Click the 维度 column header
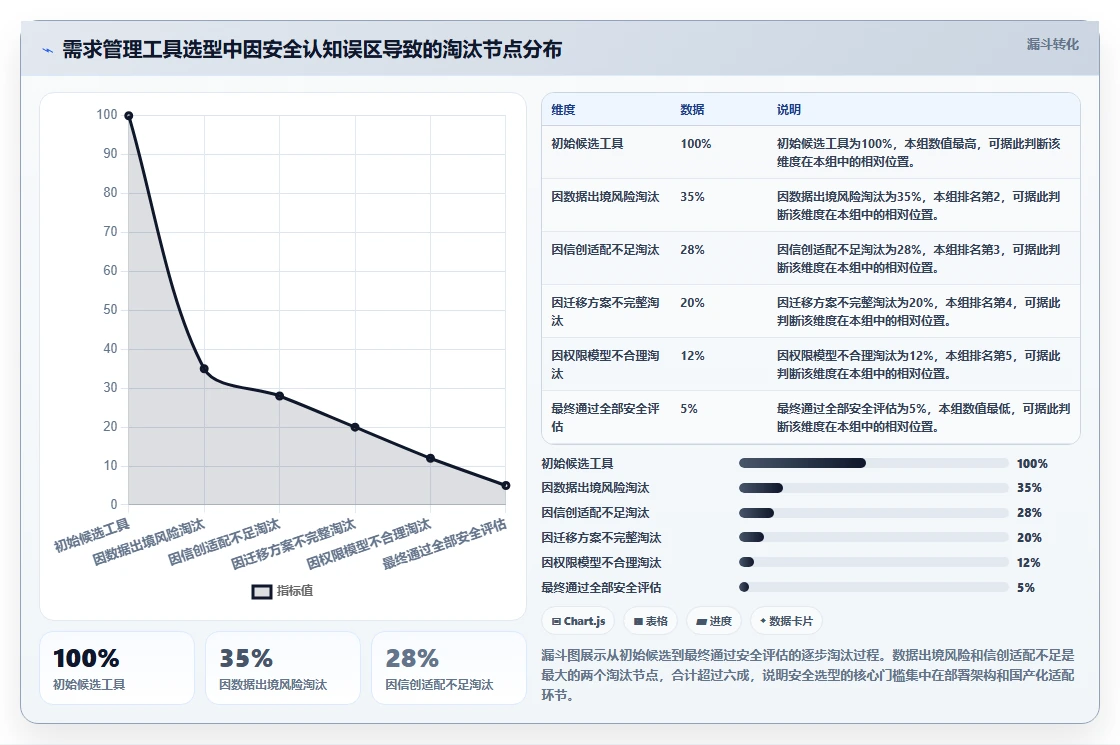The height and width of the screenshot is (745, 1120). click(563, 109)
